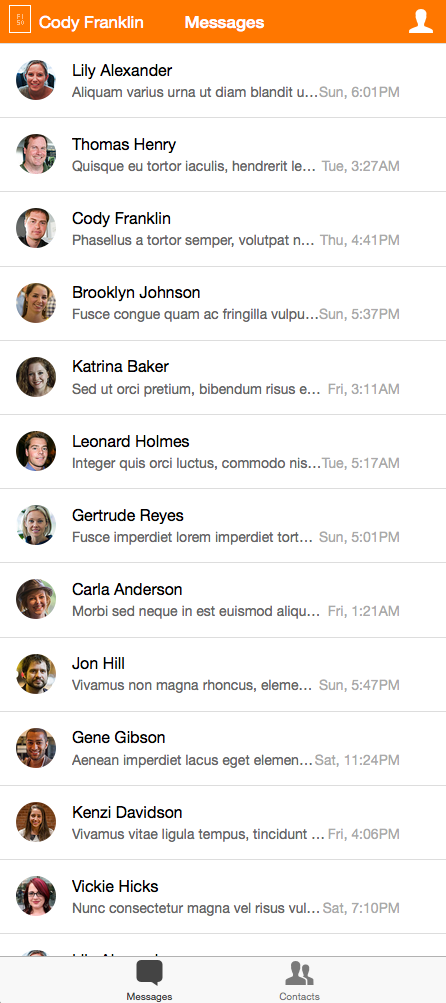The image size is (446, 1003).
Task: Click the Messages title in header
Action: click(224, 22)
